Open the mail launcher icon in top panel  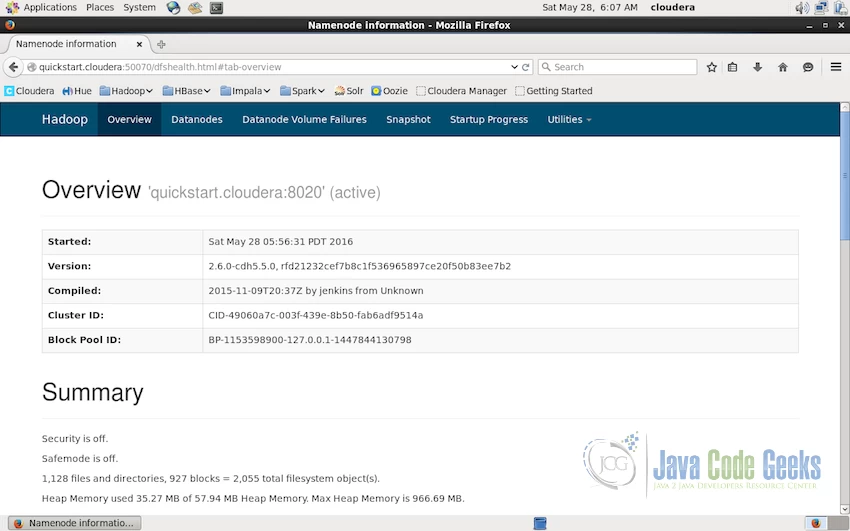click(195, 8)
